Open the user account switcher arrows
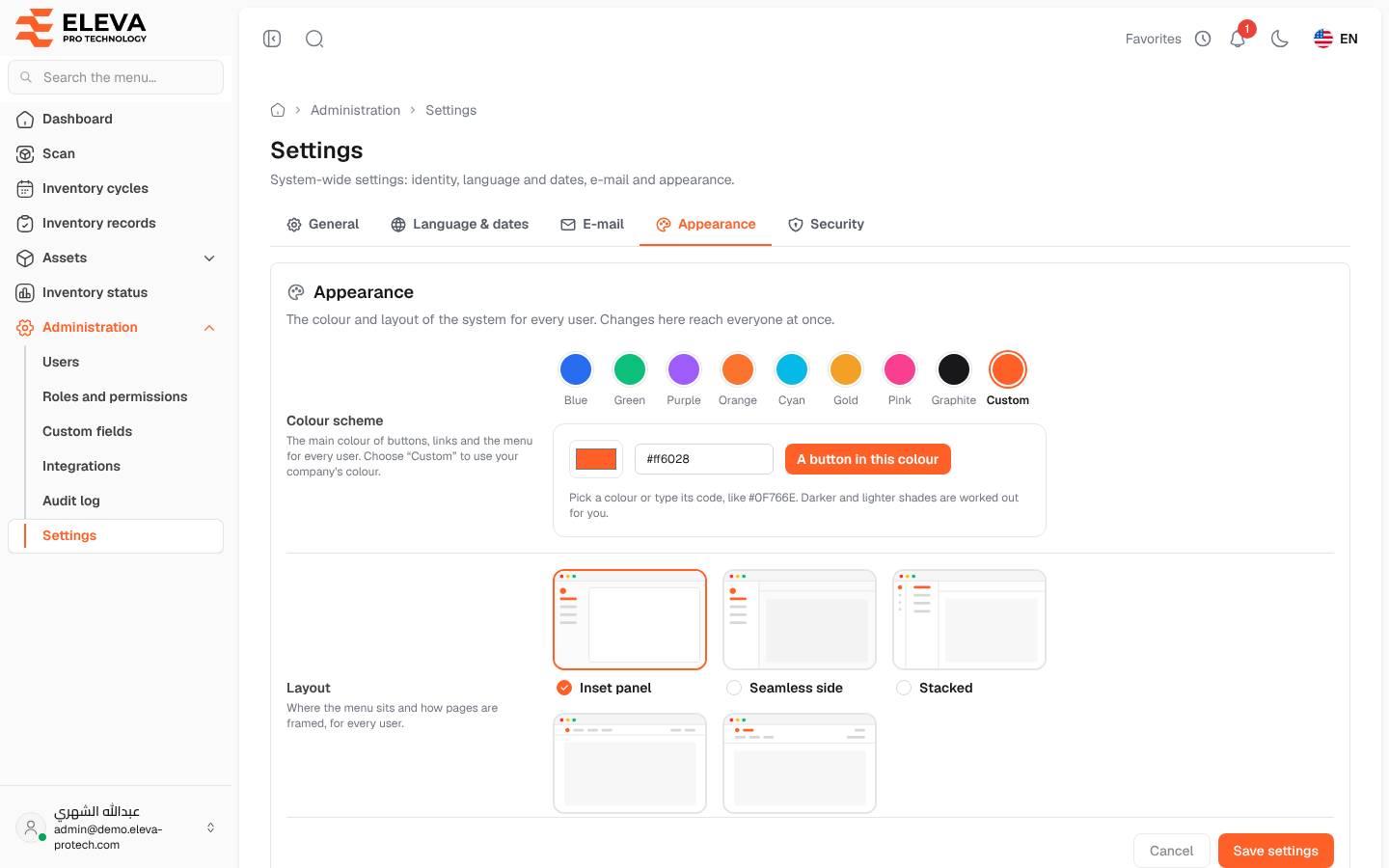1389x868 pixels. [x=210, y=827]
